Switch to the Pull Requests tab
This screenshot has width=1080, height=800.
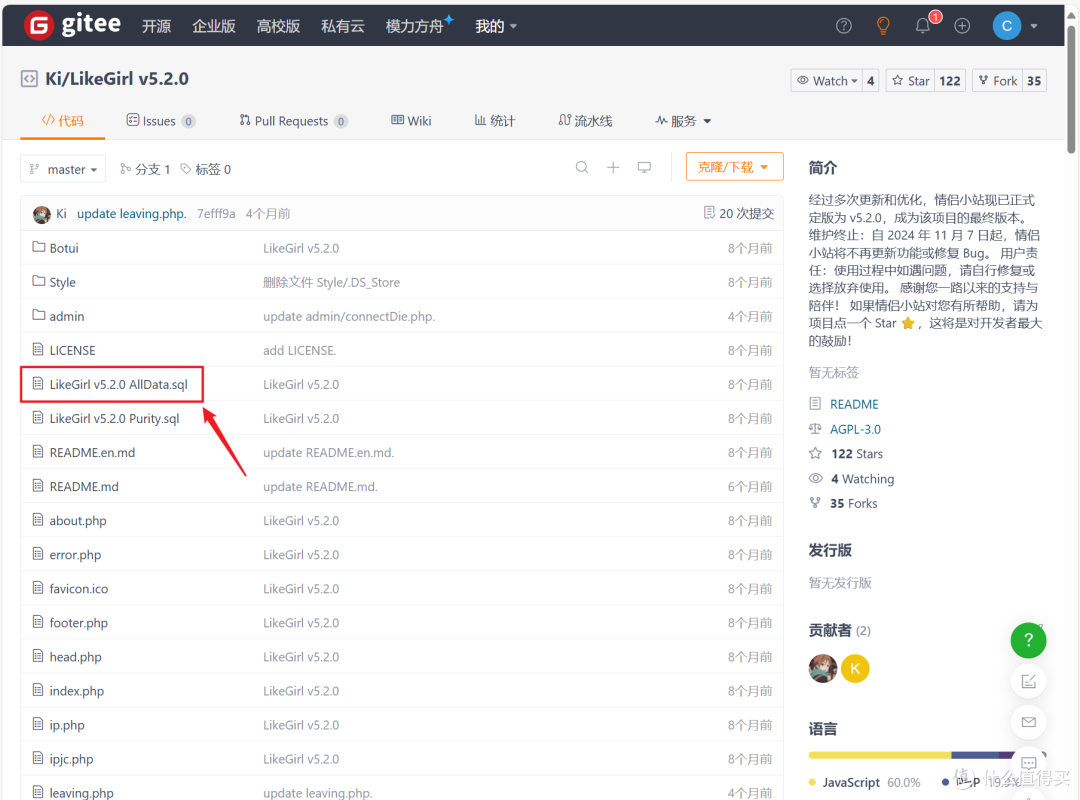pyautogui.click(x=293, y=121)
